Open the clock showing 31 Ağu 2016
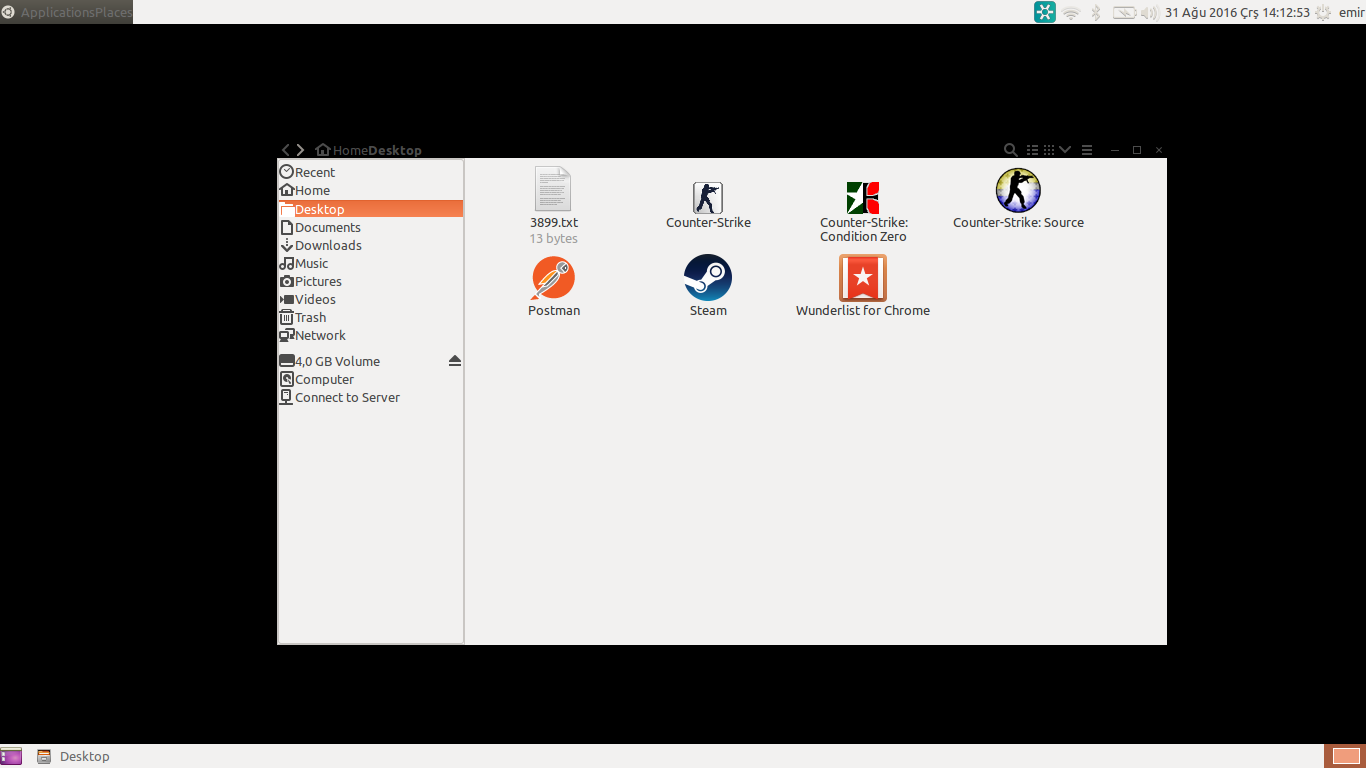The image size is (1366, 768). tap(1237, 13)
